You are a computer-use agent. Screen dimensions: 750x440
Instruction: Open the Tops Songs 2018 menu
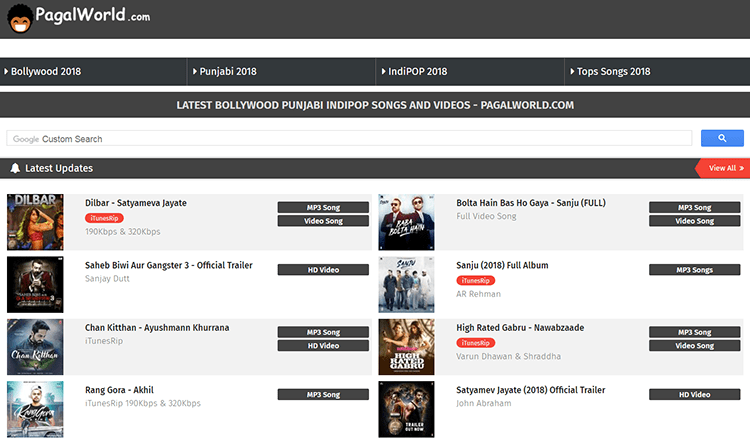[x=658, y=72]
